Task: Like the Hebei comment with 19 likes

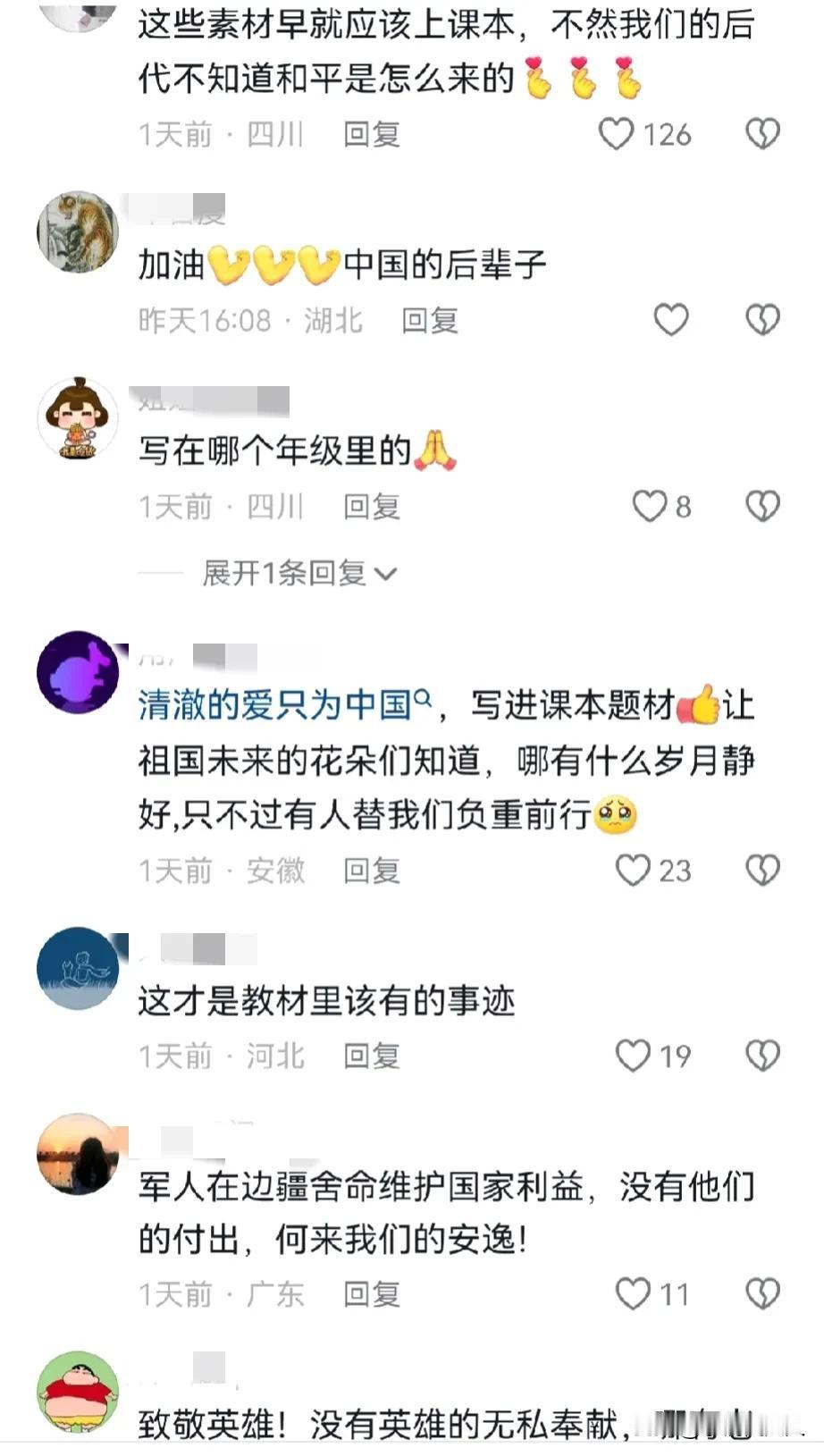Action: coord(633,1056)
